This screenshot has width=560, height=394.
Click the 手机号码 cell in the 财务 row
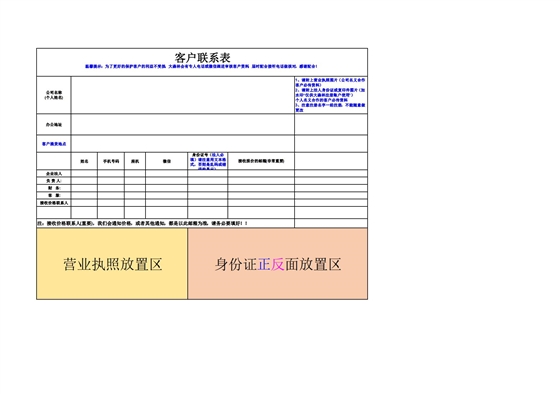pos(111,188)
